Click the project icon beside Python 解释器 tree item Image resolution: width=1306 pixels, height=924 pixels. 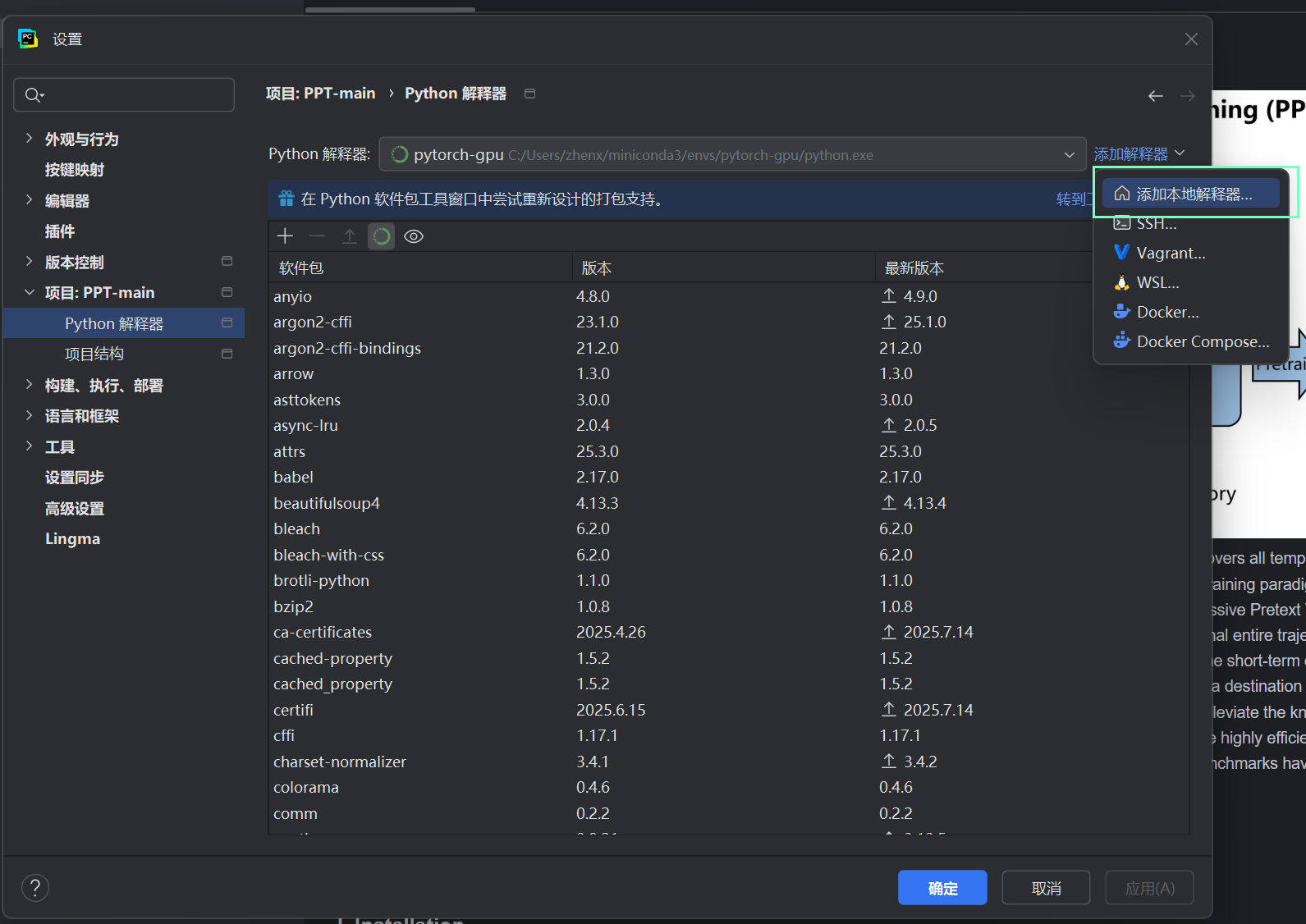[x=227, y=322]
